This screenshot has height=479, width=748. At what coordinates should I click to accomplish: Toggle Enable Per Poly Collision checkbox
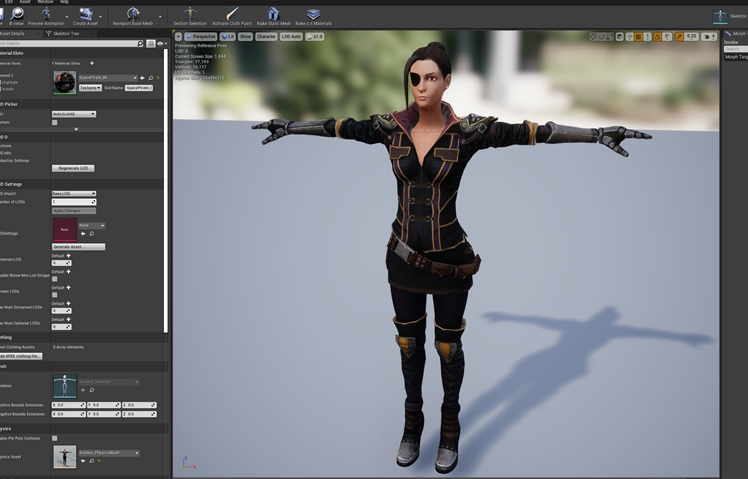coord(54,438)
